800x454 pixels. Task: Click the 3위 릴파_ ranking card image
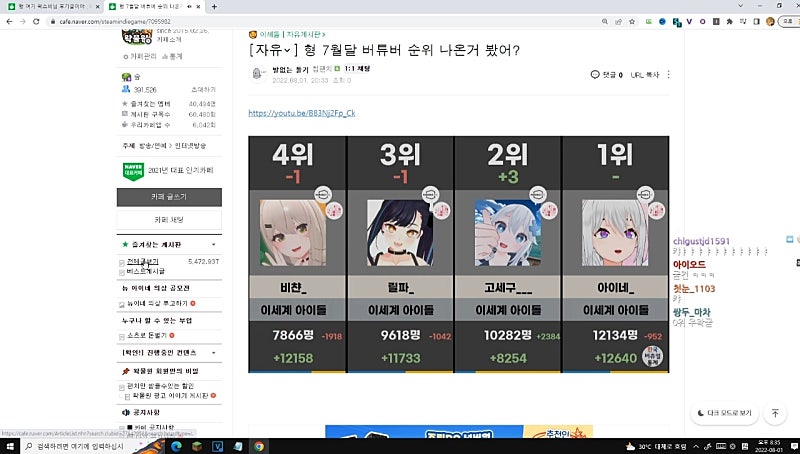click(400, 233)
